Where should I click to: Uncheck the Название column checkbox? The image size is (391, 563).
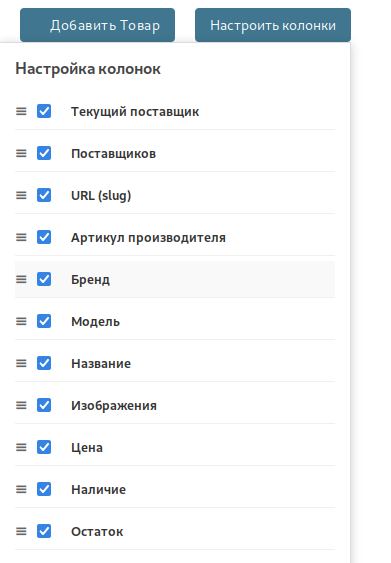coord(44,363)
